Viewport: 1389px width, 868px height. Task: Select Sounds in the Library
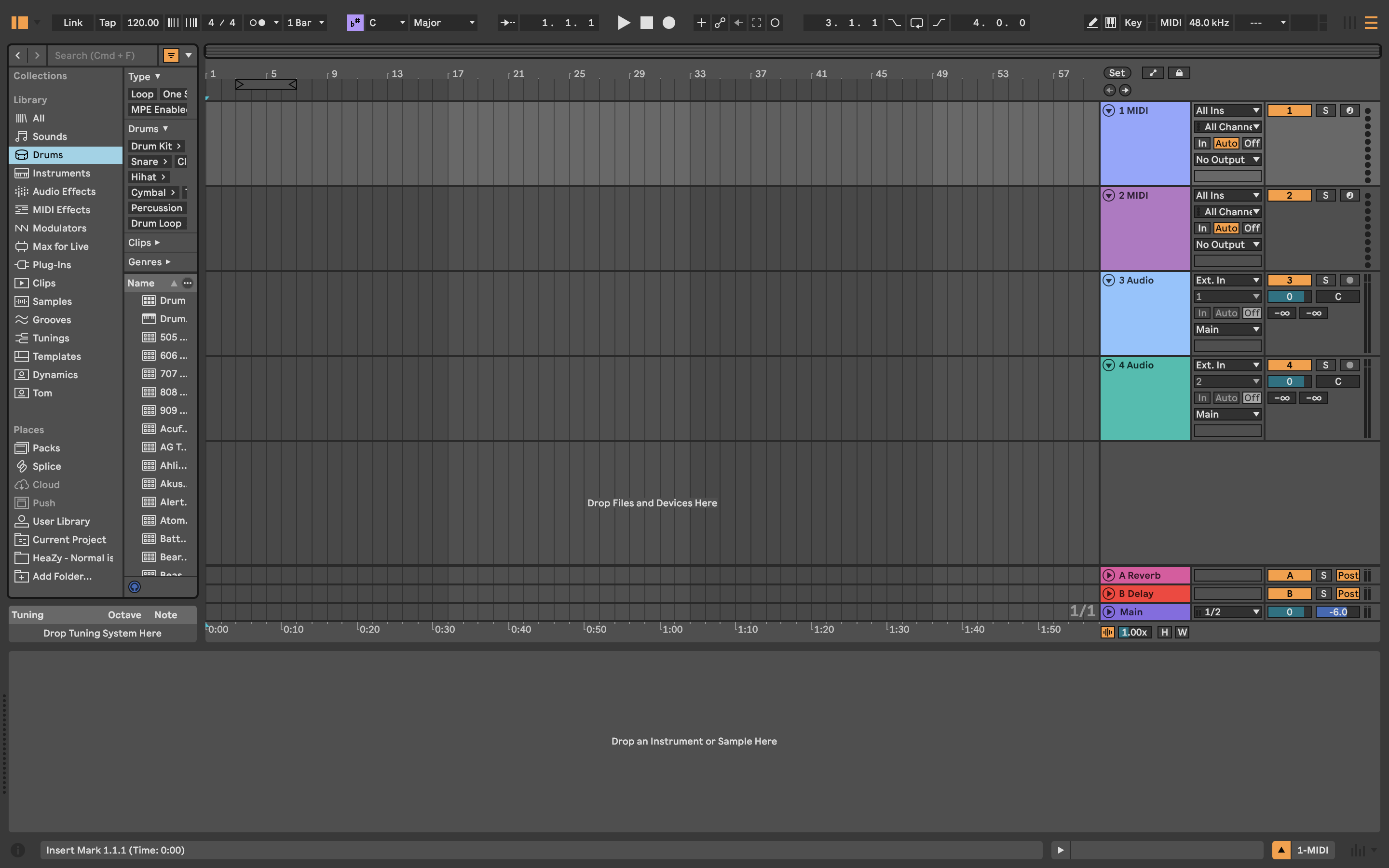[x=66, y=136]
